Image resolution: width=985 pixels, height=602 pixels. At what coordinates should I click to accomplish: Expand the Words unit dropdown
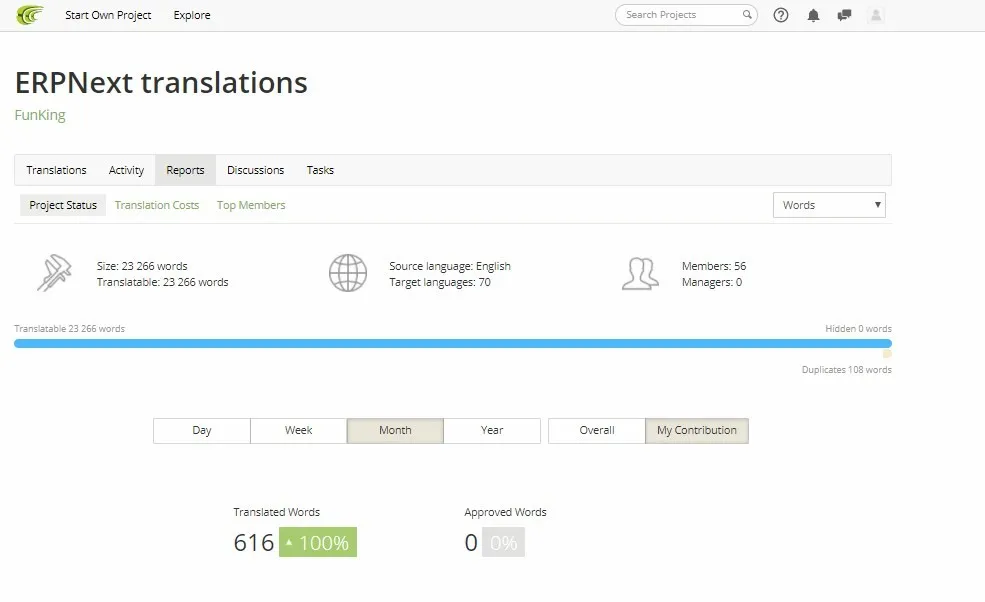point(829,205)
